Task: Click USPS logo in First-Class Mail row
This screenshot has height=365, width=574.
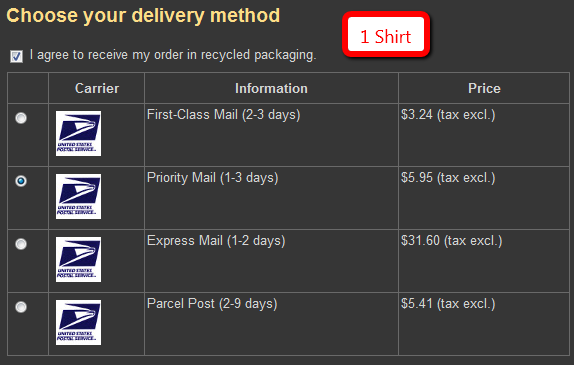Action: pyautogui.click(x=78, y=134)
